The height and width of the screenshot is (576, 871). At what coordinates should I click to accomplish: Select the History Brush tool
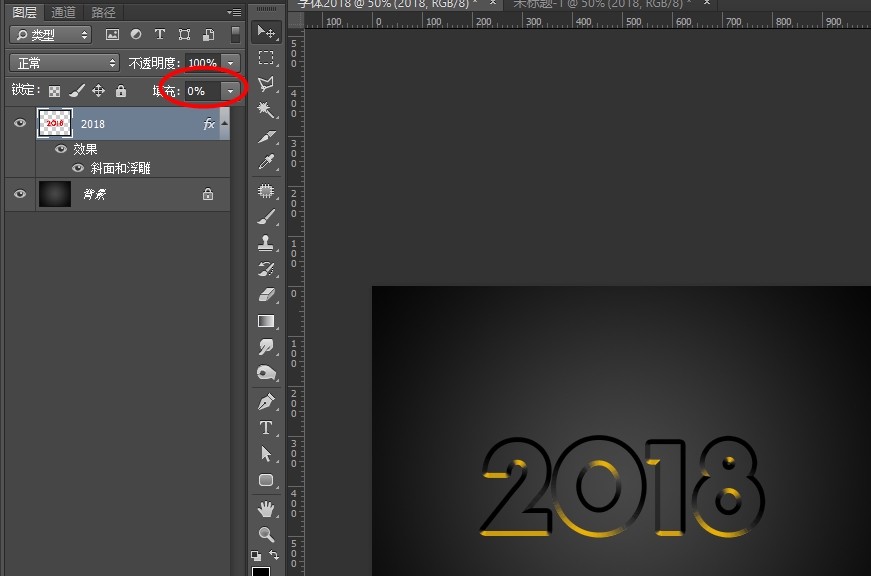pyautogui.click(x=266, y=269)
